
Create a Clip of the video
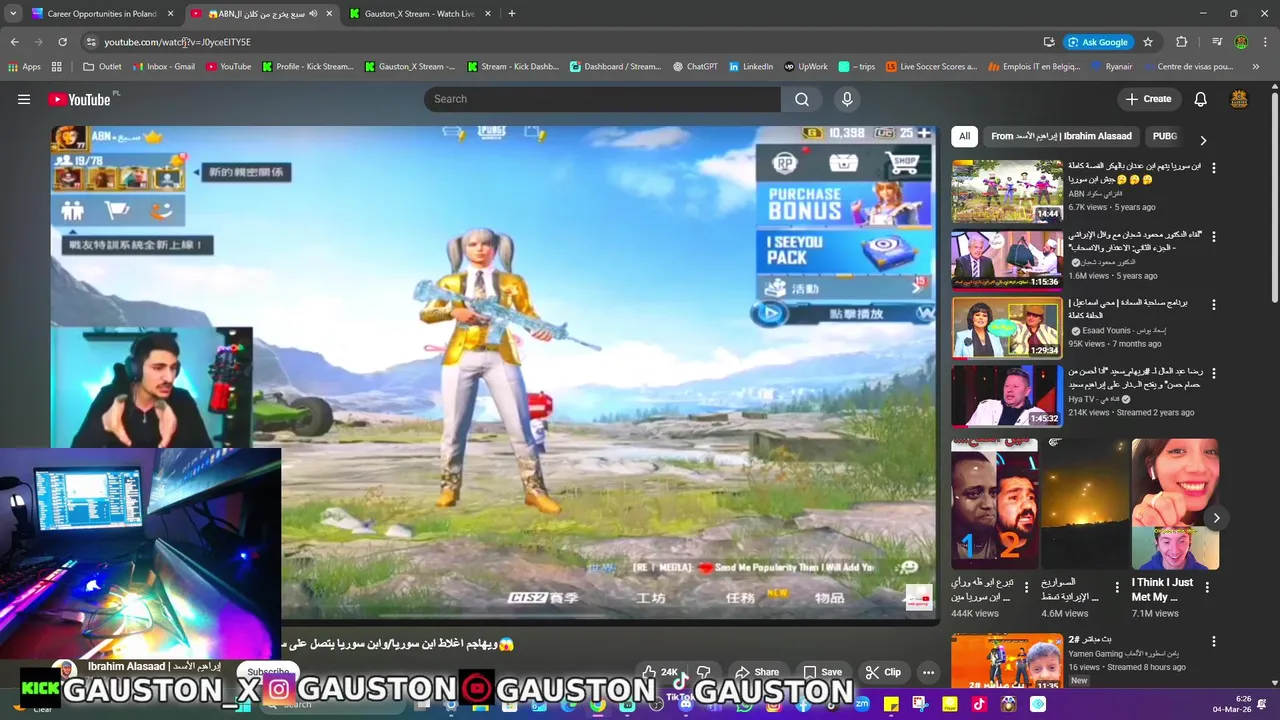(883, 672)
